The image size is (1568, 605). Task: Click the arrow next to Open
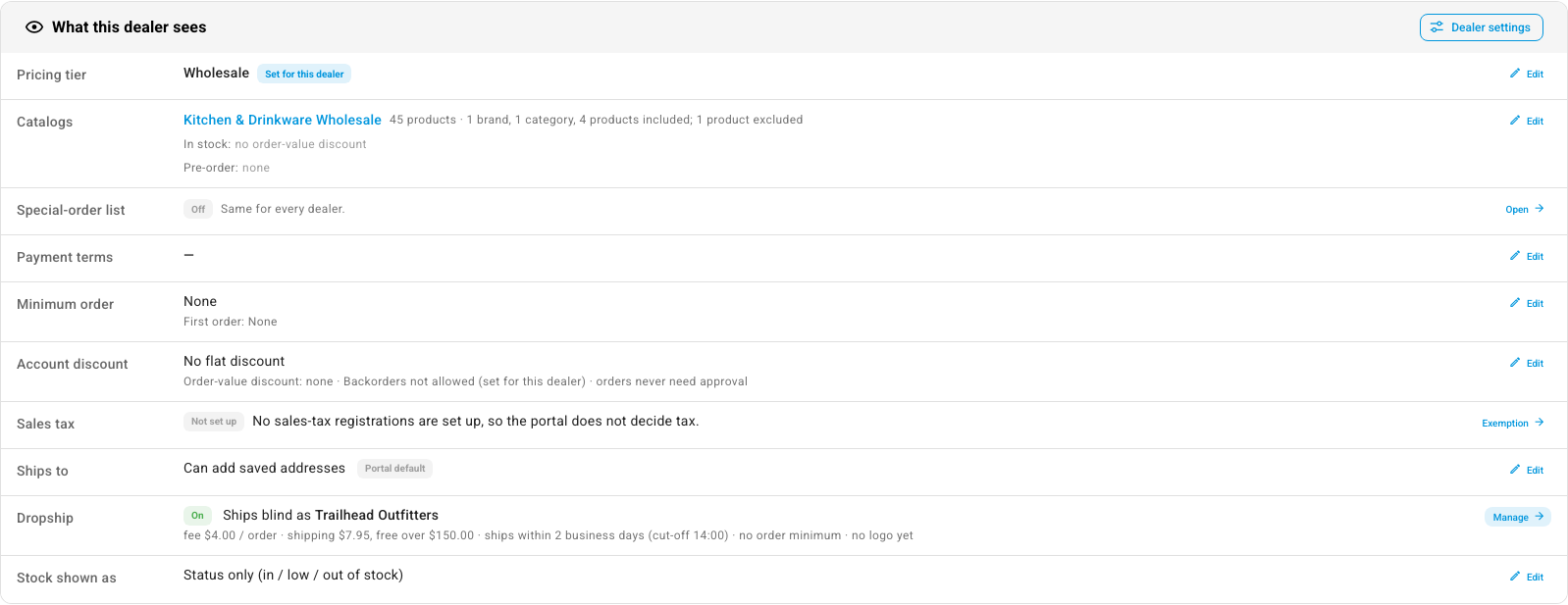coord(1540,209)
